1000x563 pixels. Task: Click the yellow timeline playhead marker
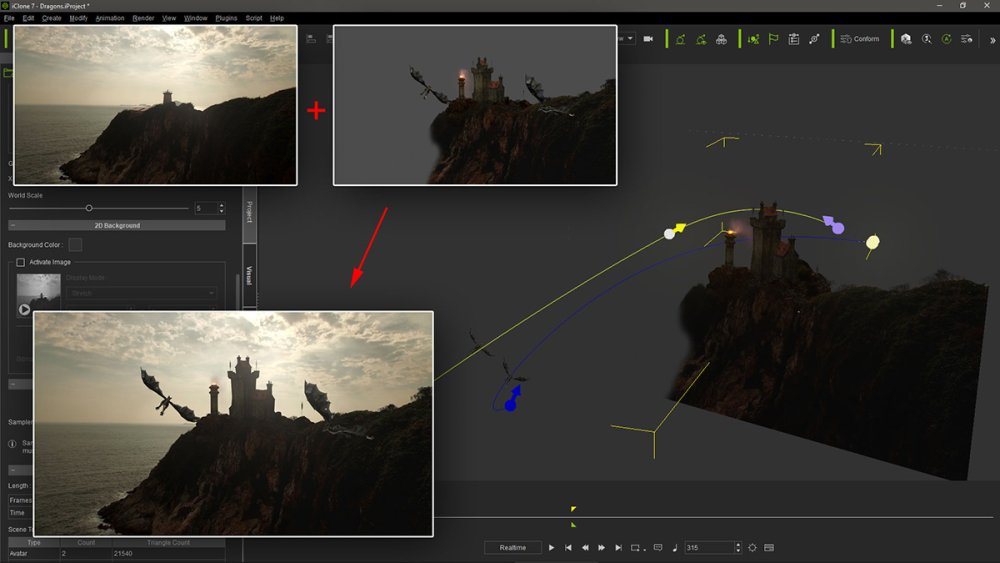573,509
